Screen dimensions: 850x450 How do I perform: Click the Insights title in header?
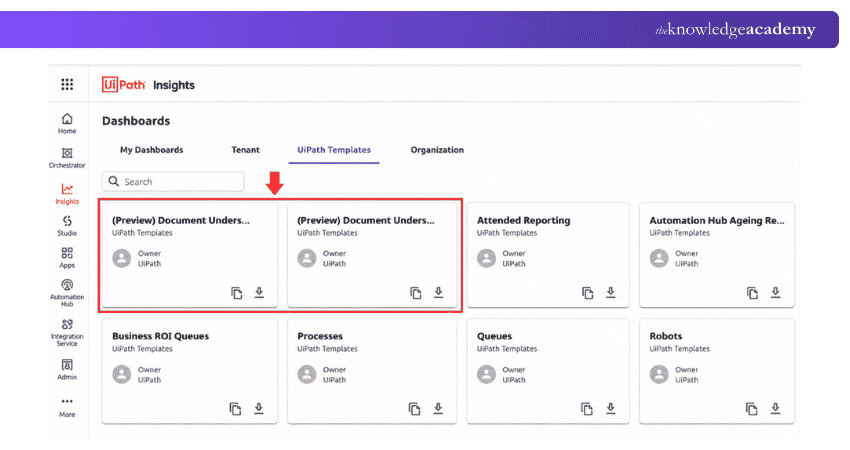[x=173, y=85]
